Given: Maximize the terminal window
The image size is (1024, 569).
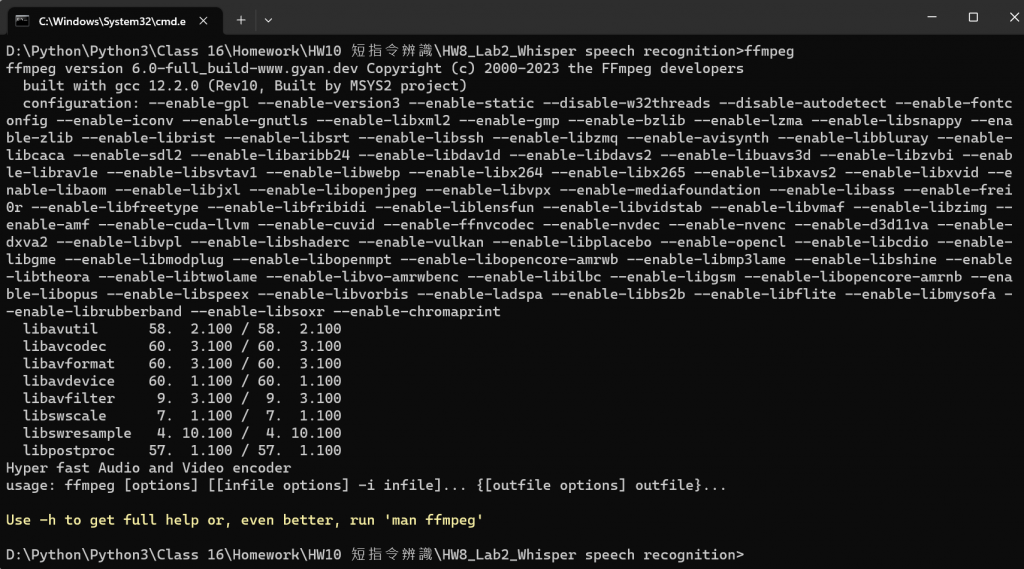Looking at the screenshot, I should [973, 17].
